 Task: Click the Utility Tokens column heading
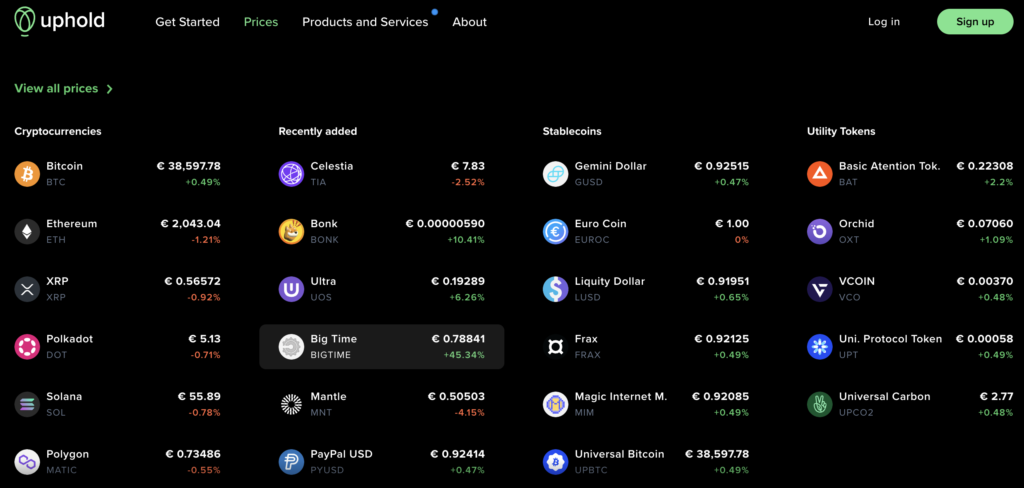tap(841, 131)
